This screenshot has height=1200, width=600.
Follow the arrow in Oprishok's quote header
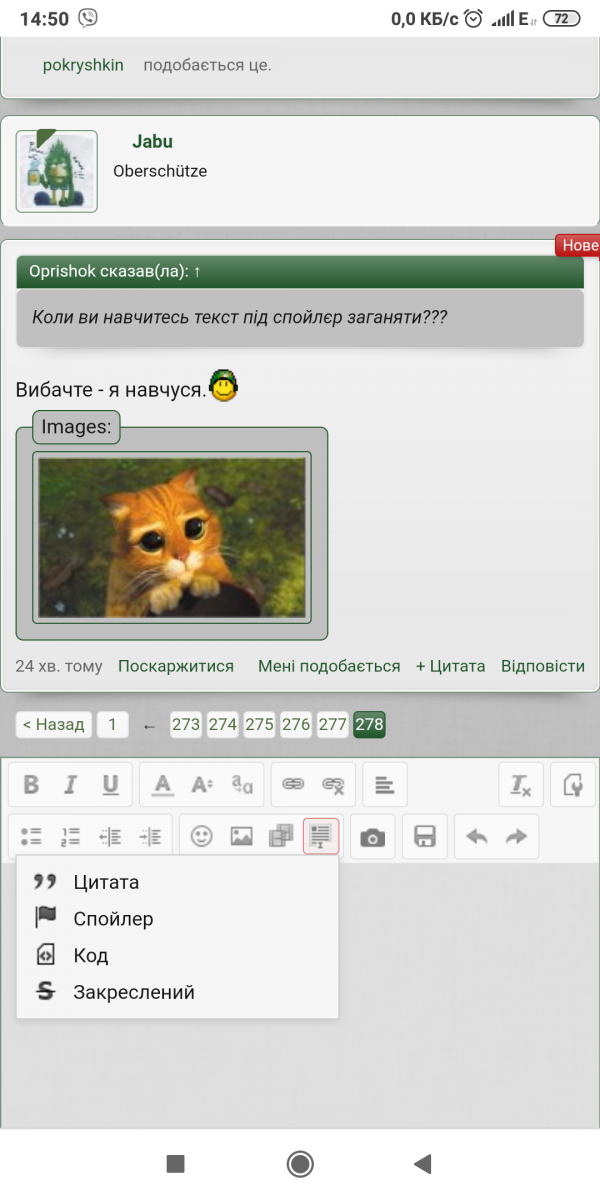(x=197, y=271)
